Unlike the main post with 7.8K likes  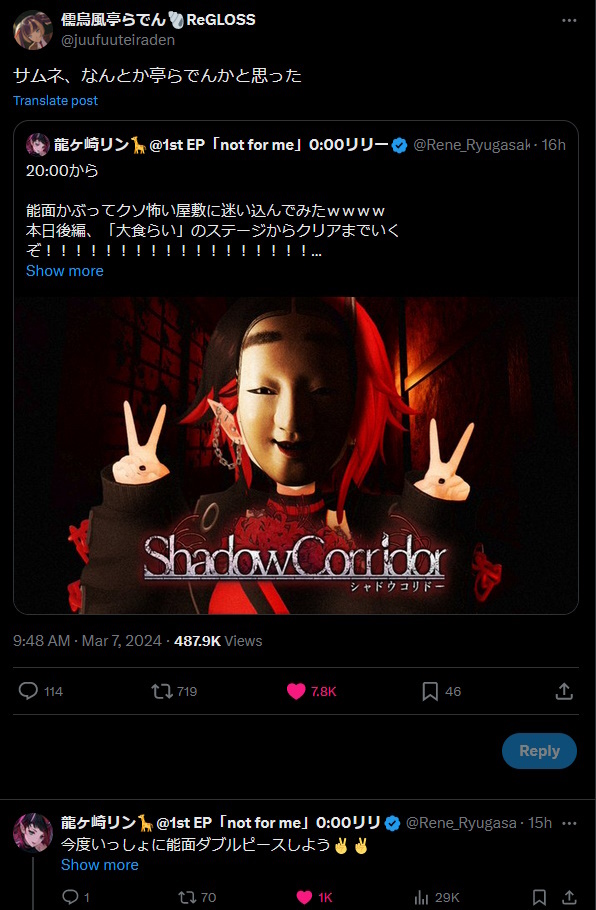point(296,691)
